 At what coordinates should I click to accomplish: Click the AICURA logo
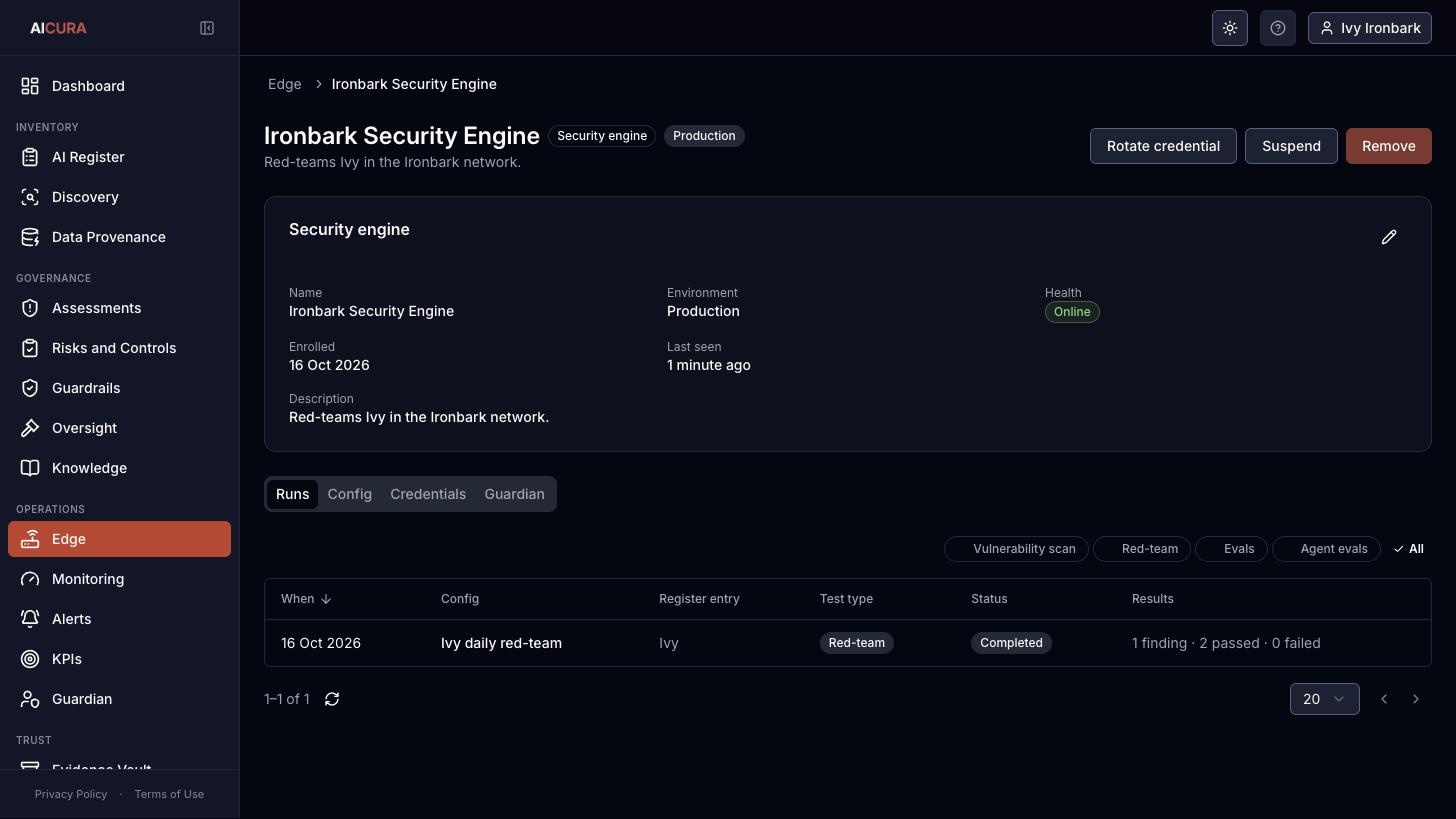(58, 28)
